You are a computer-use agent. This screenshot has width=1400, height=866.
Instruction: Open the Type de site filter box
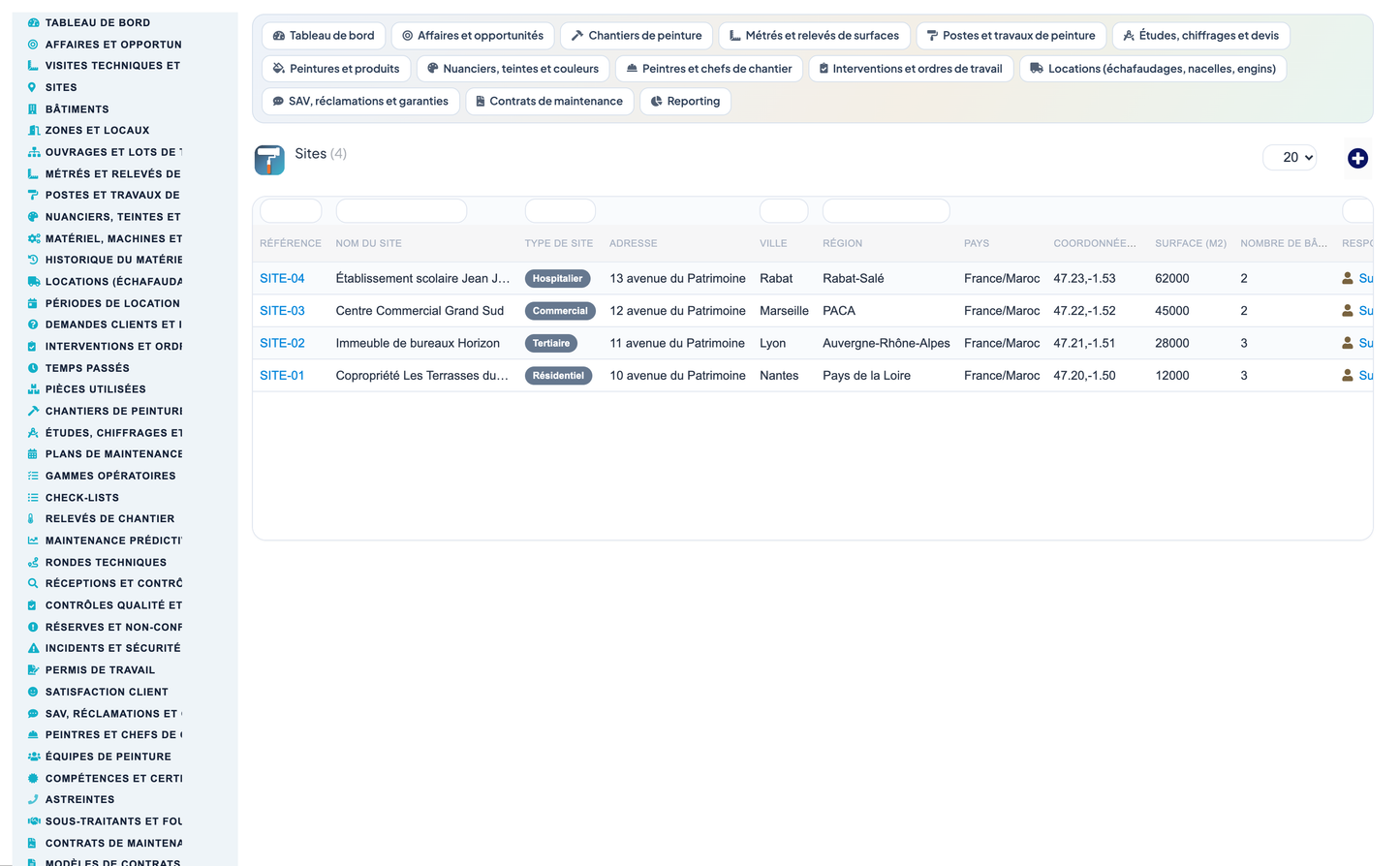[560, 210]
